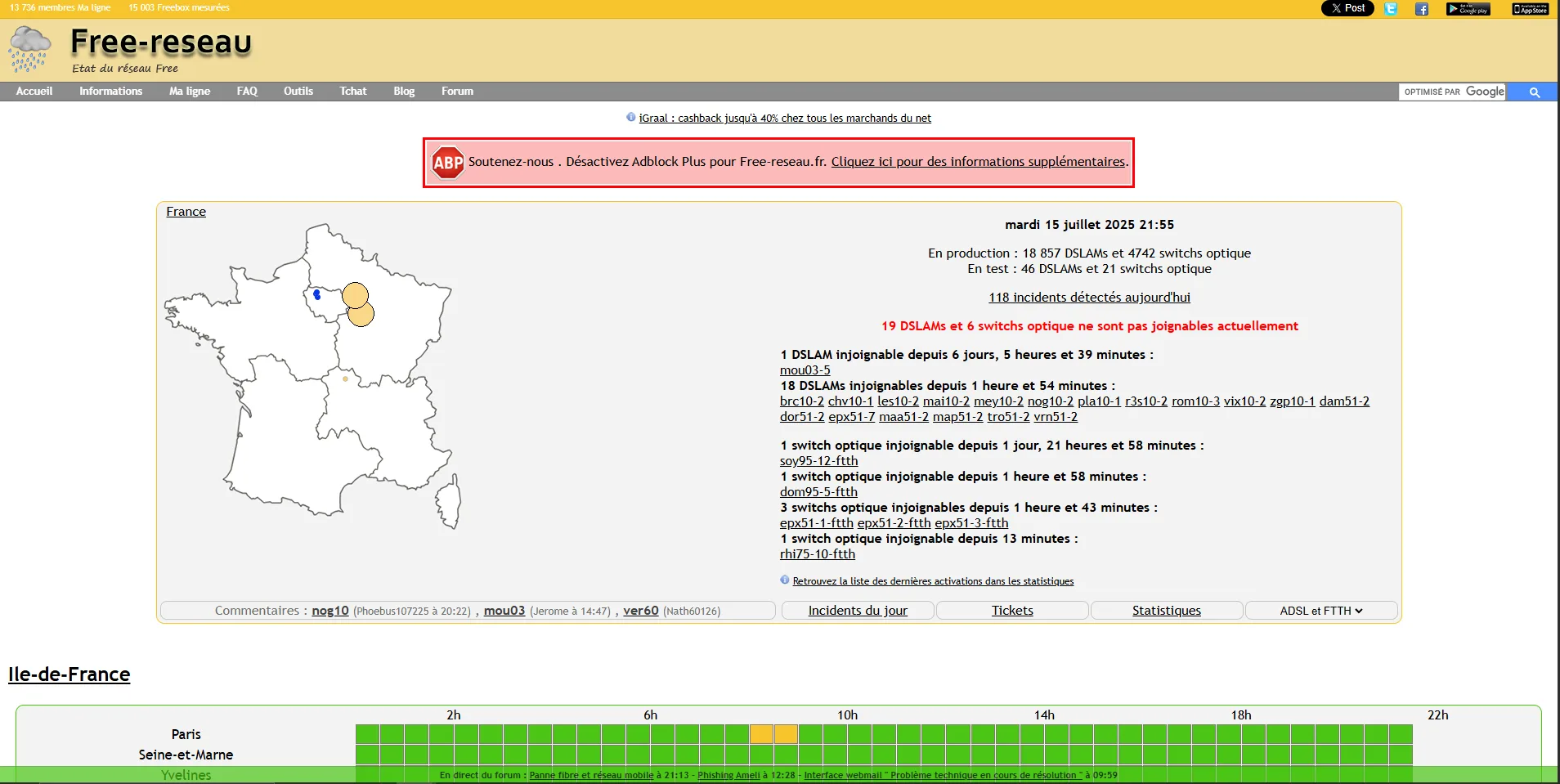The width and height of the screenshot is (1560, 784).
Task: Open the epx51-3-ftth switch link
Action: click(971, 523)
